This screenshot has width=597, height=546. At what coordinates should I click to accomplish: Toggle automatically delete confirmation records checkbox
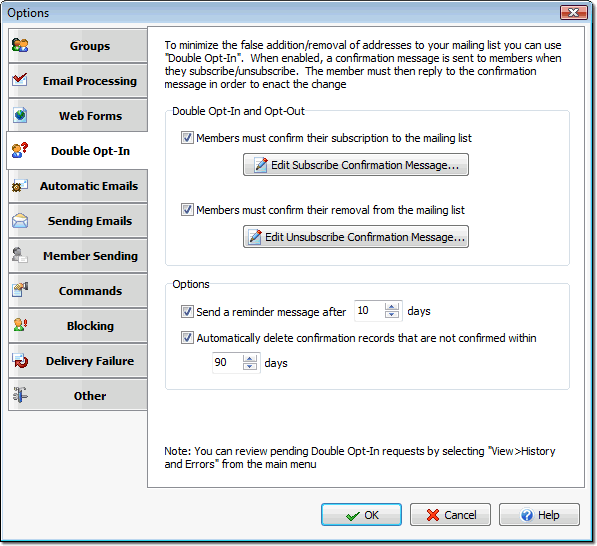(x=187, y=338)
